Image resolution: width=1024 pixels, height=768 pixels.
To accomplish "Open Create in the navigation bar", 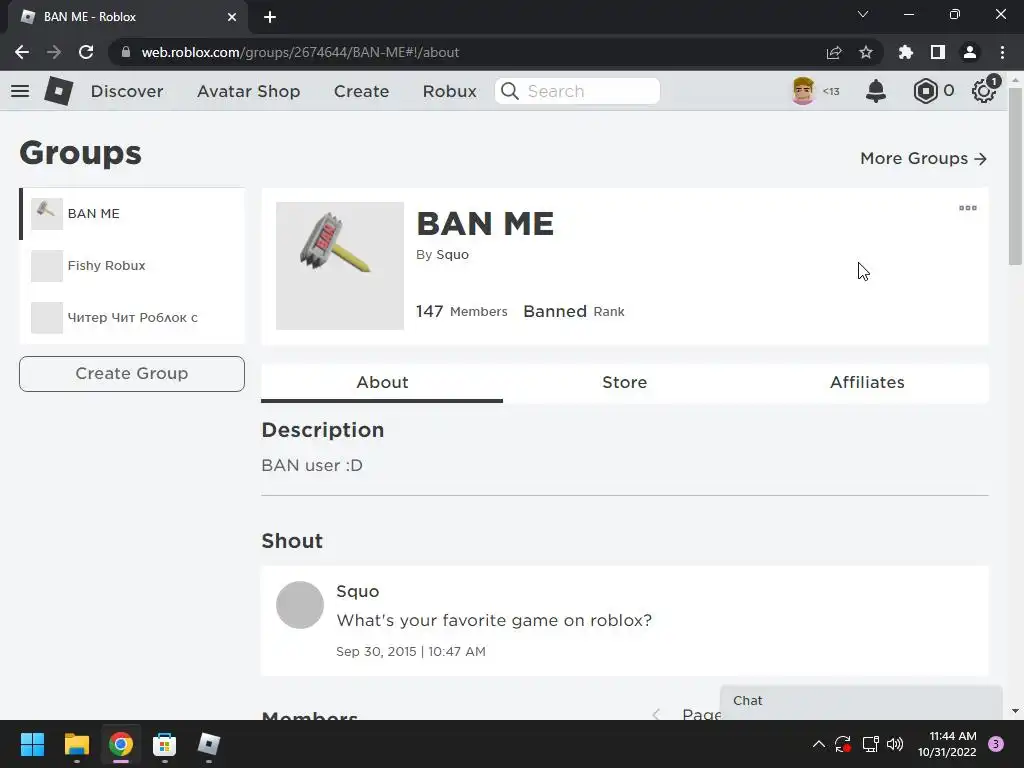I will point(362,91).
